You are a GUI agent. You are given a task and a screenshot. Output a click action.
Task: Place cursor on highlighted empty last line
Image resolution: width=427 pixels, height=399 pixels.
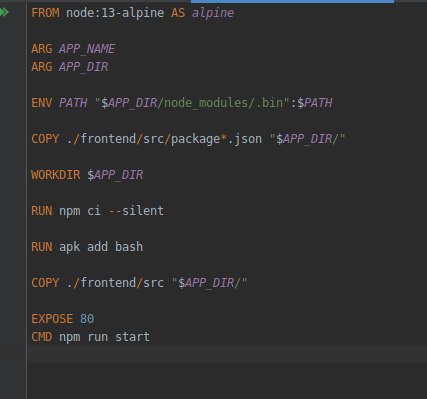pyautogui.click(x=227, y=354)
